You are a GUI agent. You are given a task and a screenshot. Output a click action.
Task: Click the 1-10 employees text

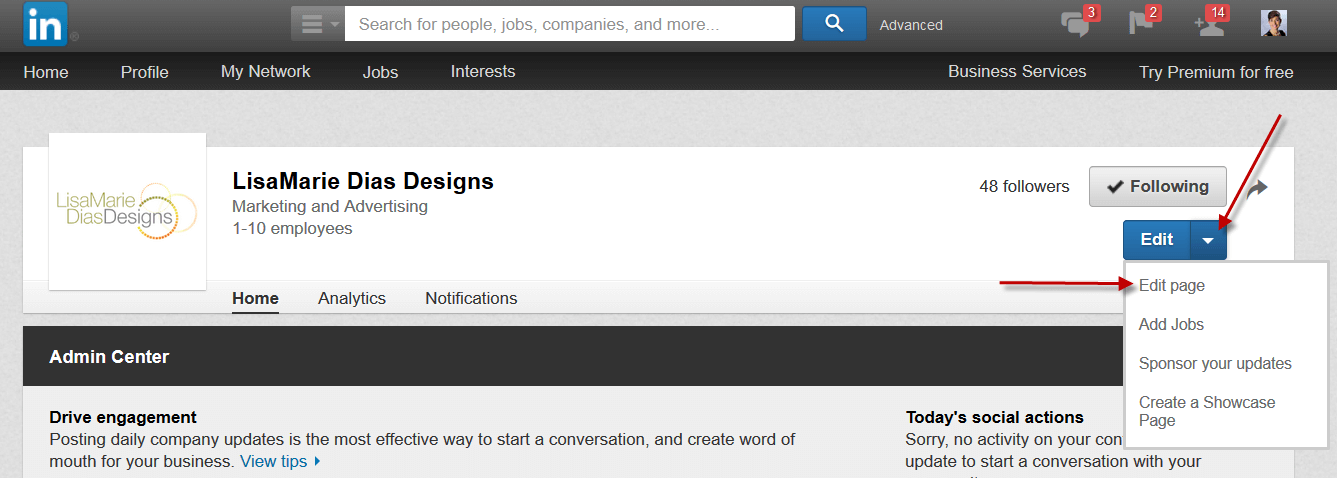point(292,229)
